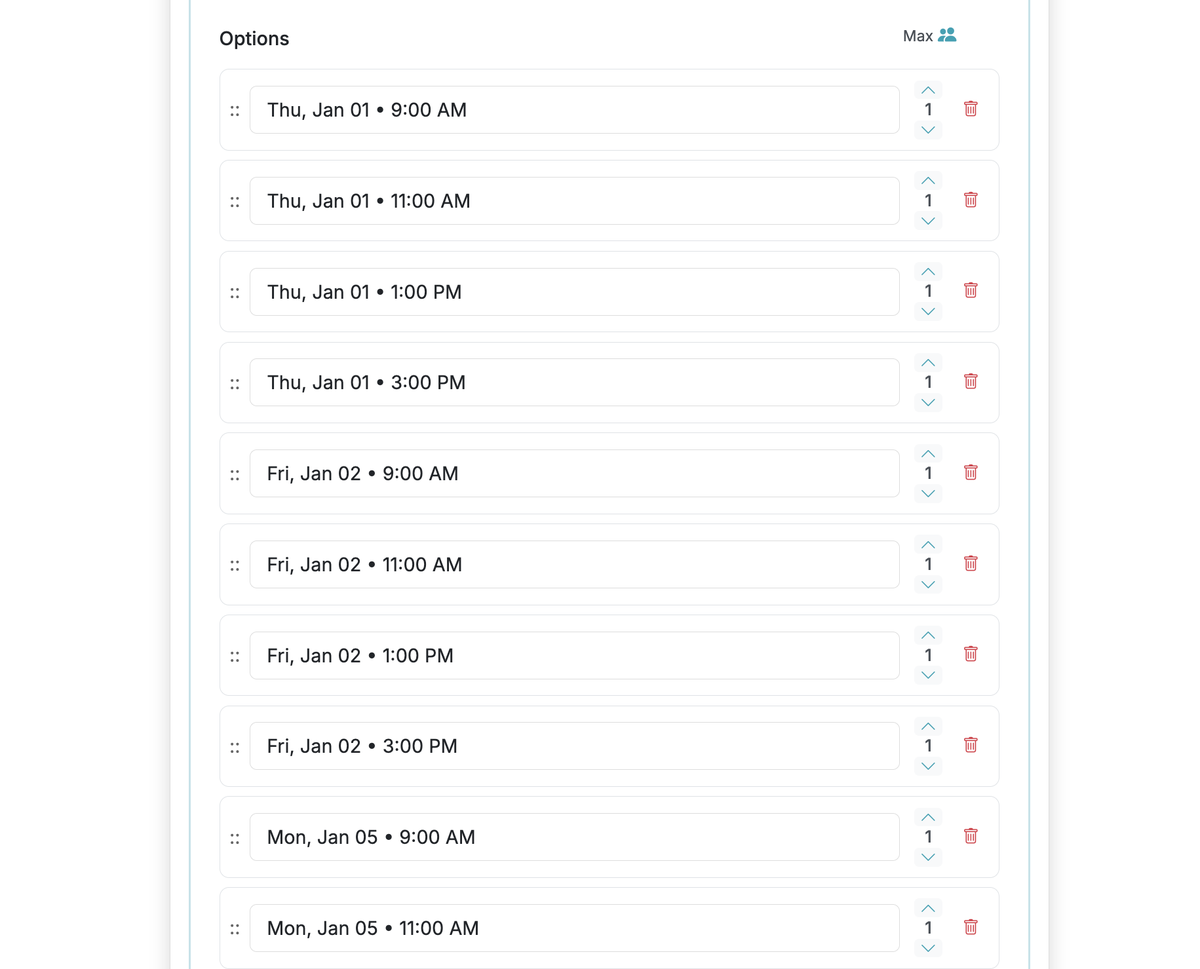Viewport: 1200px width, 969px height.
Task: Delete the Thu, Jan 01 3:00 PM option
Action: (970, 381)
